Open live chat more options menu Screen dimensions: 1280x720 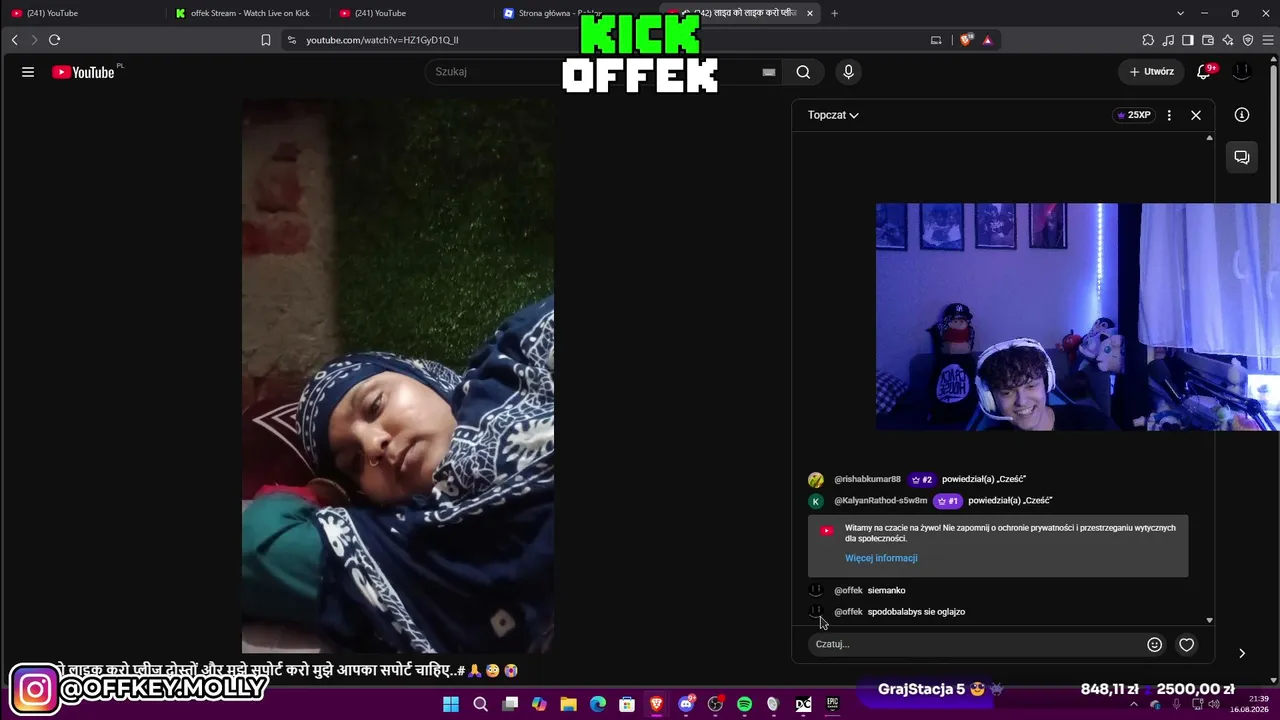coord(1169,115)
